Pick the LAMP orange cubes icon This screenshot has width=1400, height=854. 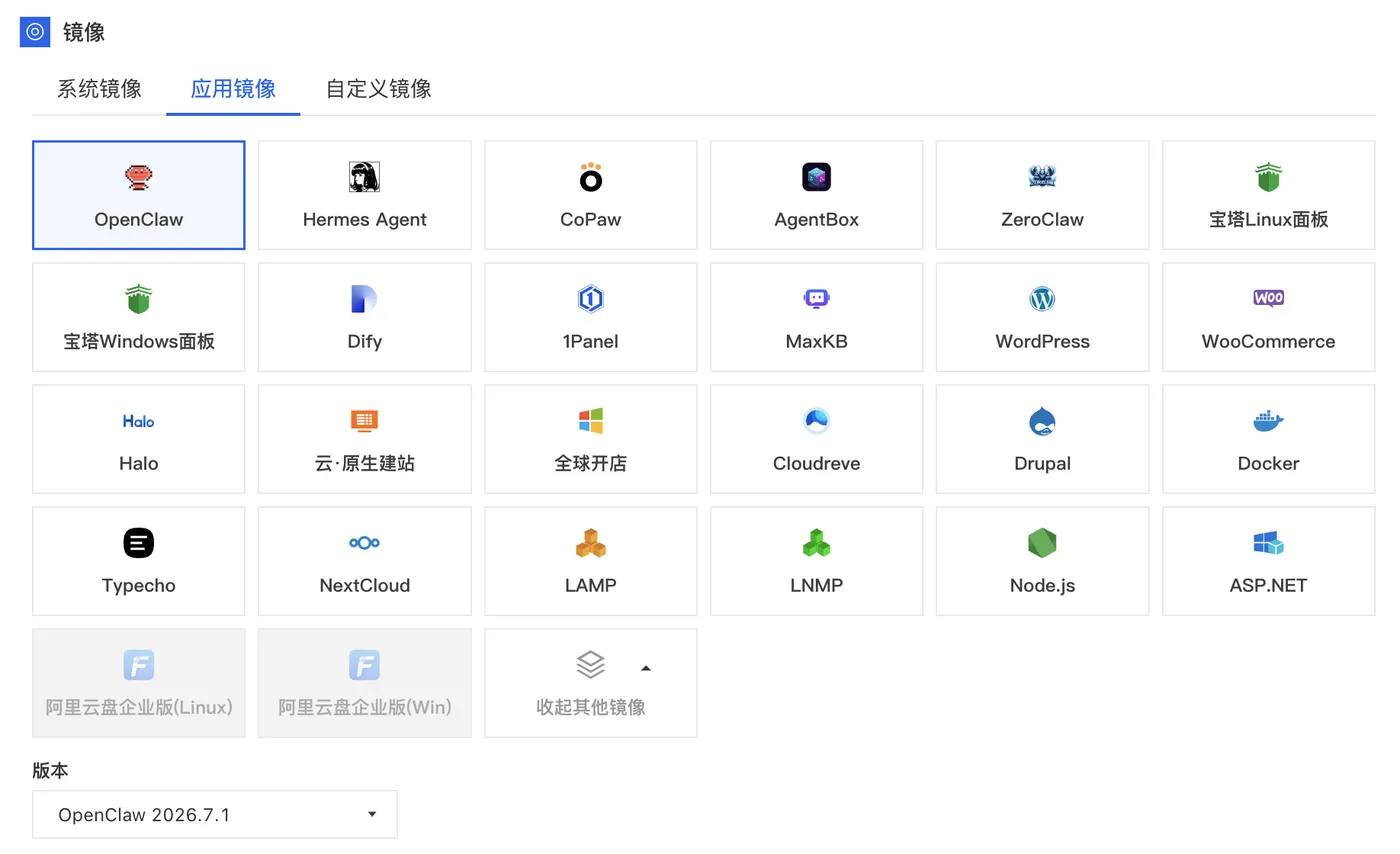pyautogui.click(x=591, y=543)
